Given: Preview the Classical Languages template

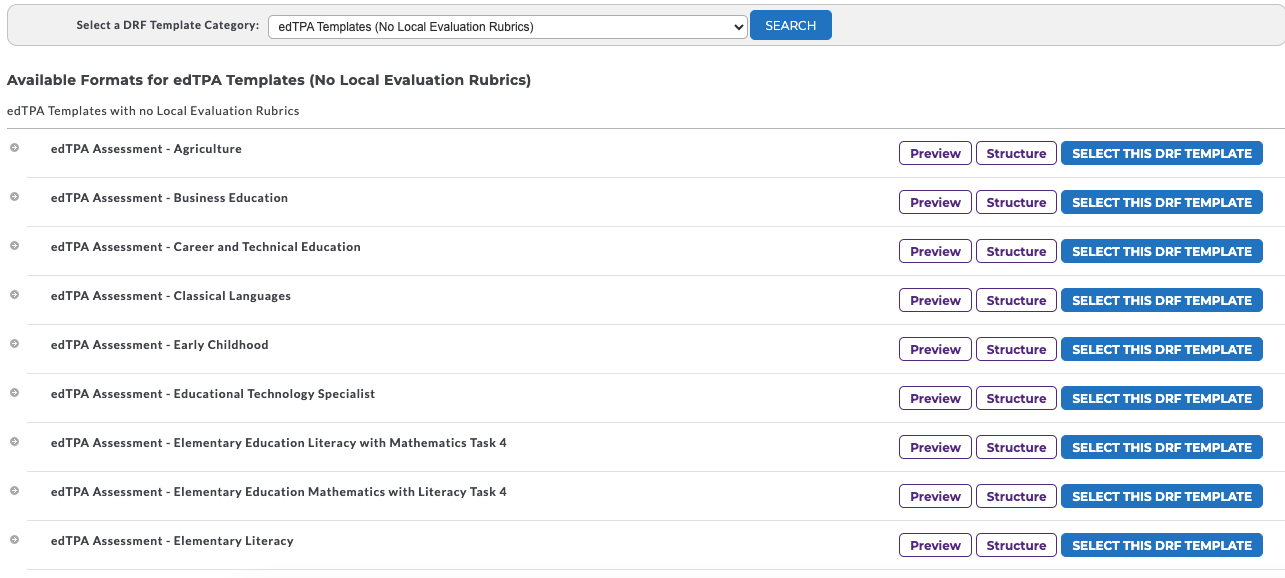Looking at the screenshot, I should click(x=935, y=300).
